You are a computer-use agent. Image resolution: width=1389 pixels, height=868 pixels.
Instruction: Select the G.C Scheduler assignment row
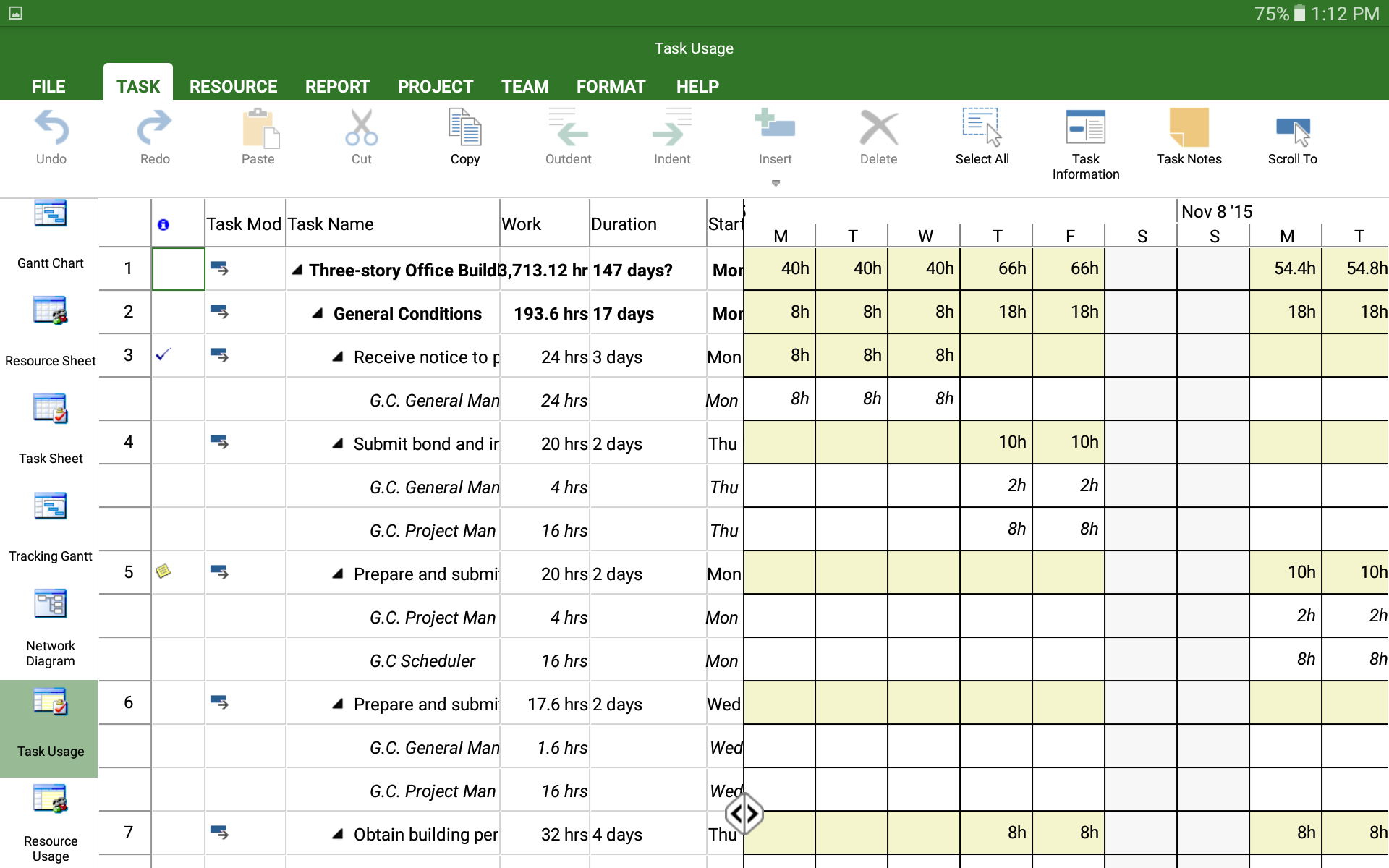[x=422, y=660]
